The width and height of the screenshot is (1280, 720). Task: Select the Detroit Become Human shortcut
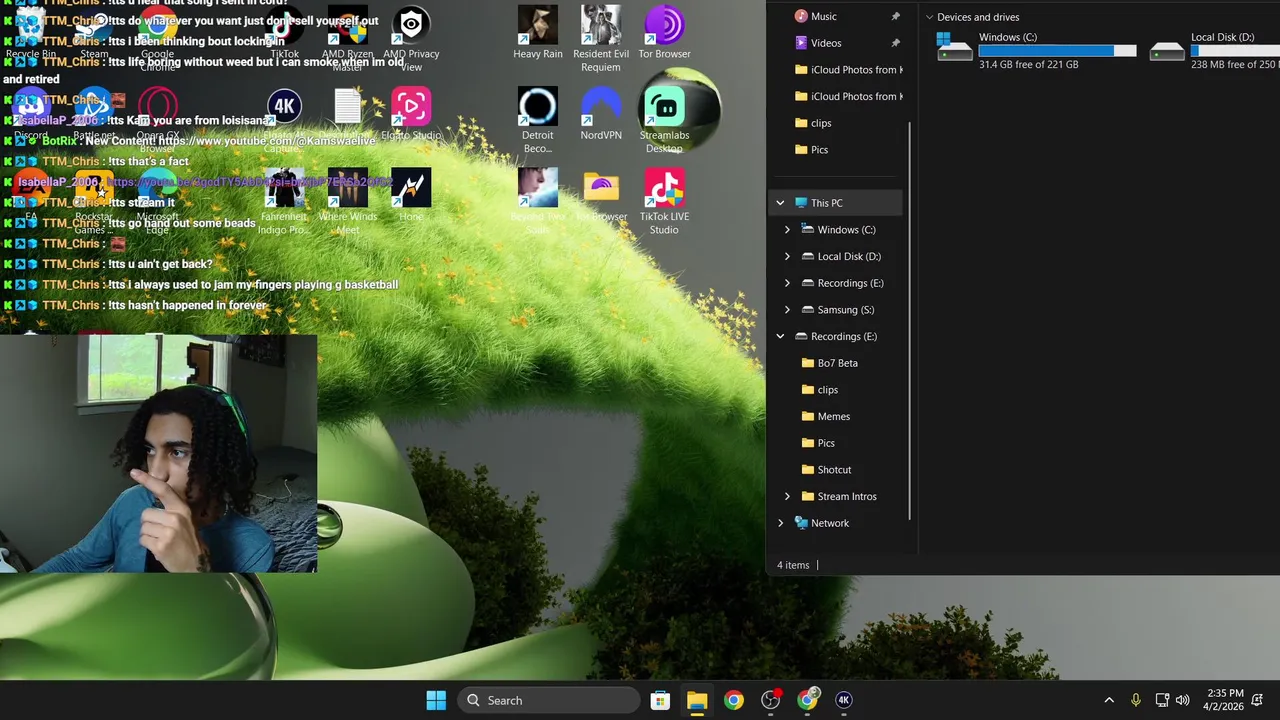pyautogui.click(x=538, y=120)
